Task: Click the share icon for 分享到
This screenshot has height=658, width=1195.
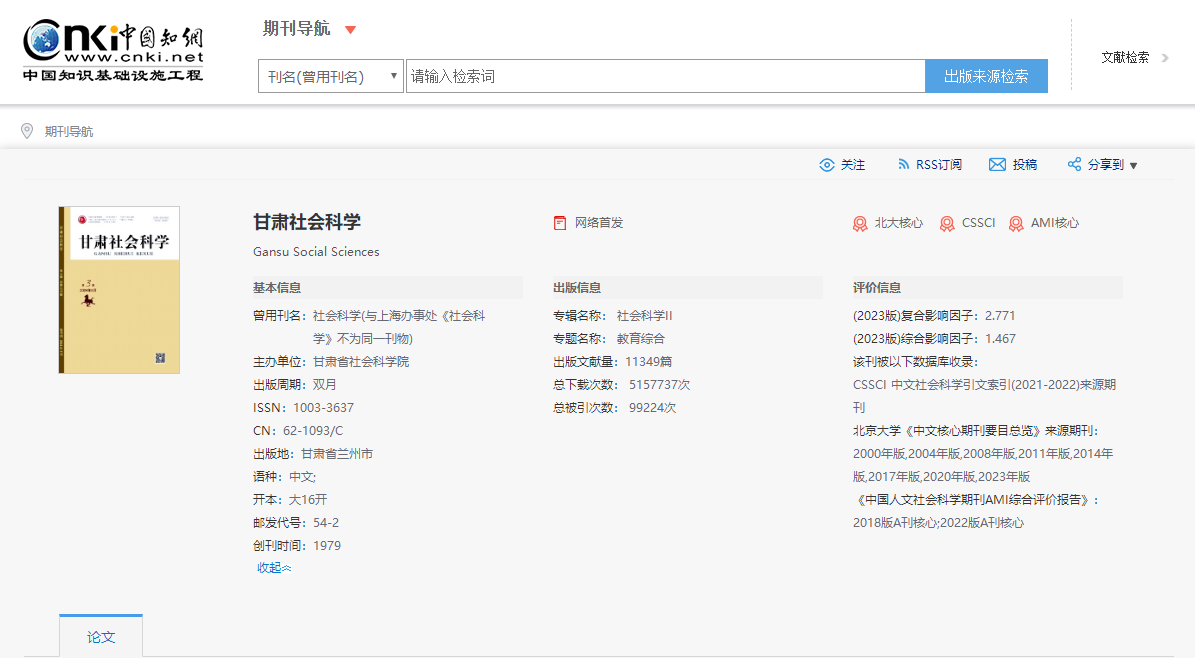Action: click(x=1075, y=164)
